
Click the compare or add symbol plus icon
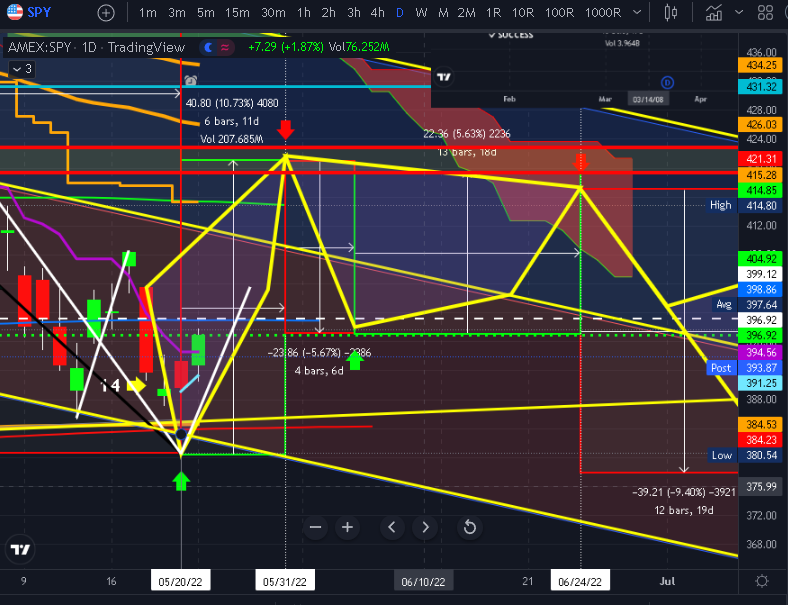106,13
